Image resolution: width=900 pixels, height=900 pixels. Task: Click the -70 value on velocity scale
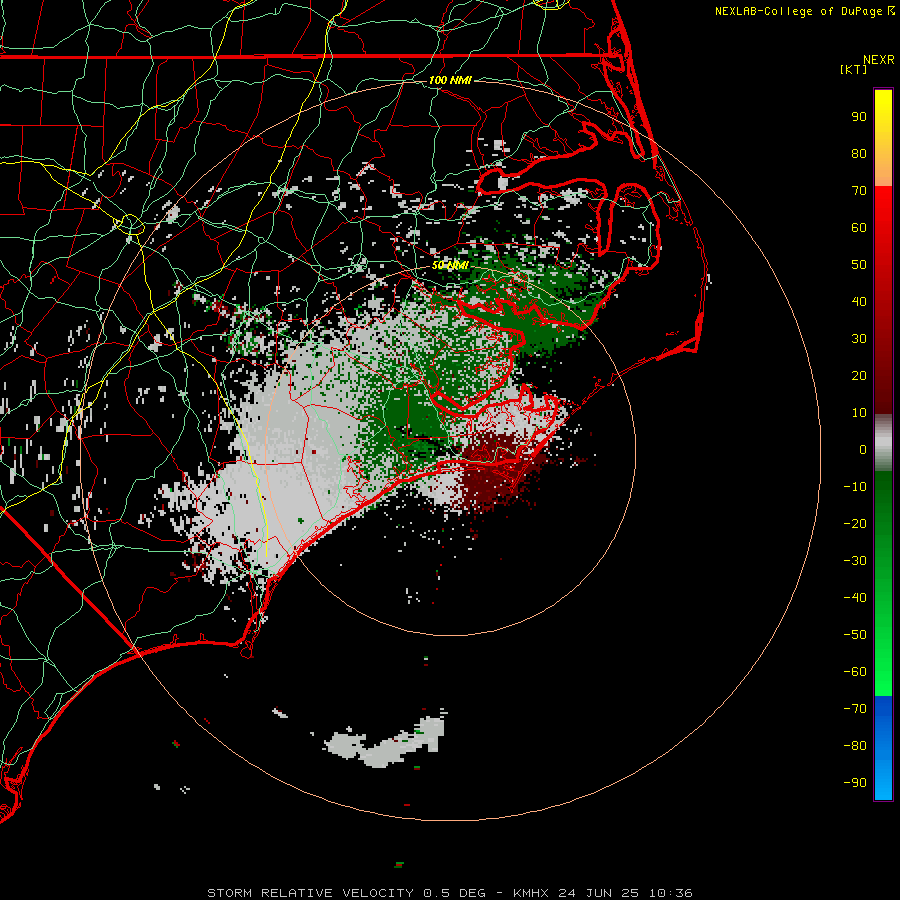click(x=855, y=709)
